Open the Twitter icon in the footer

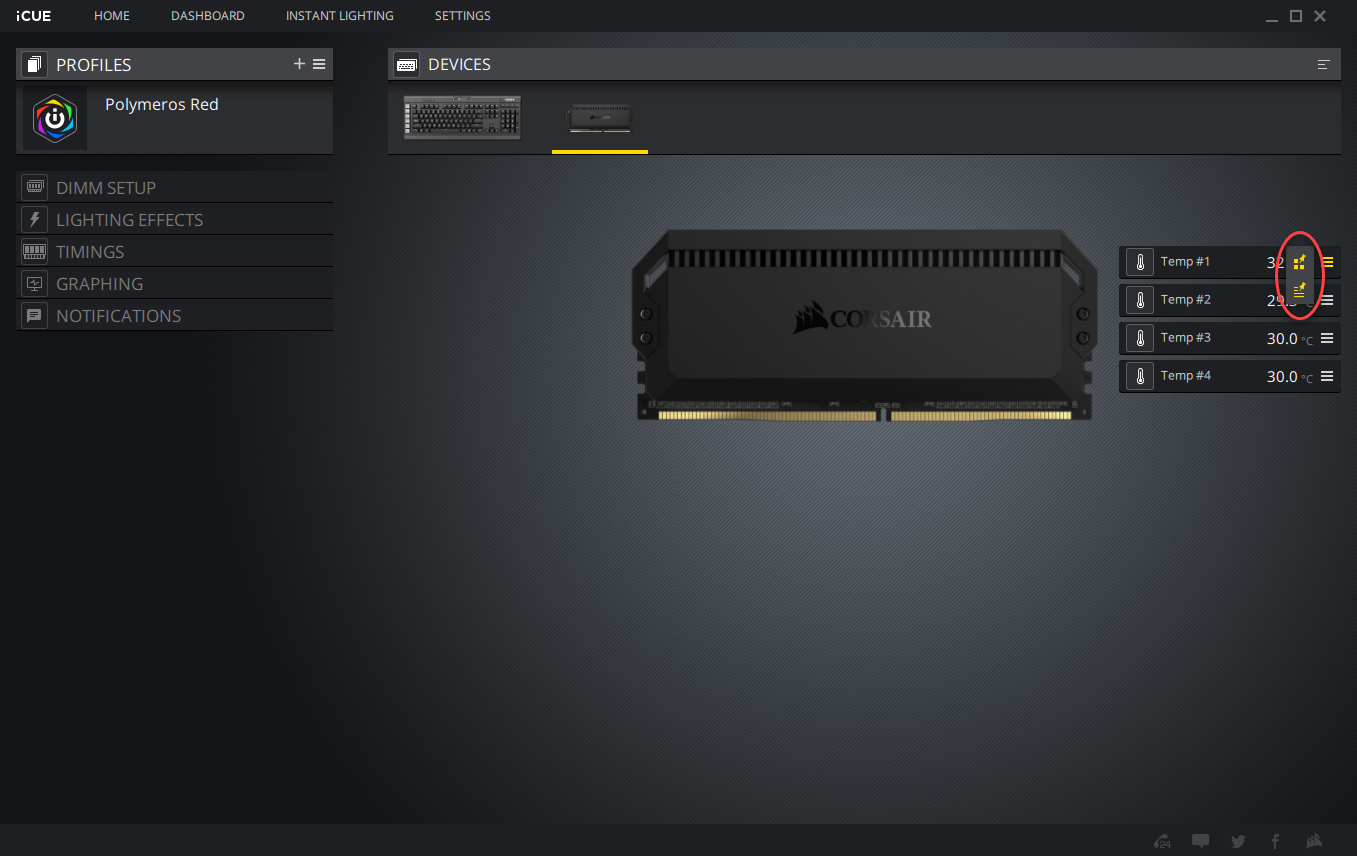[x=1238, y=841]
